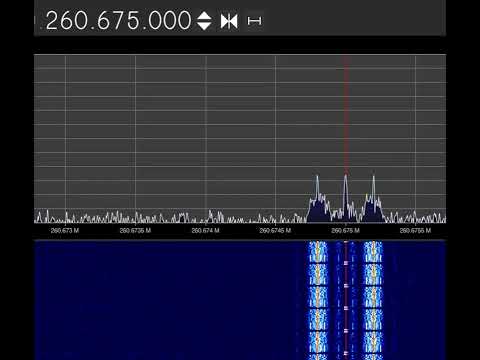Click the 260.674 M axis label
Viewport: 480px width, 360px height.
click(x=205, y=230)
